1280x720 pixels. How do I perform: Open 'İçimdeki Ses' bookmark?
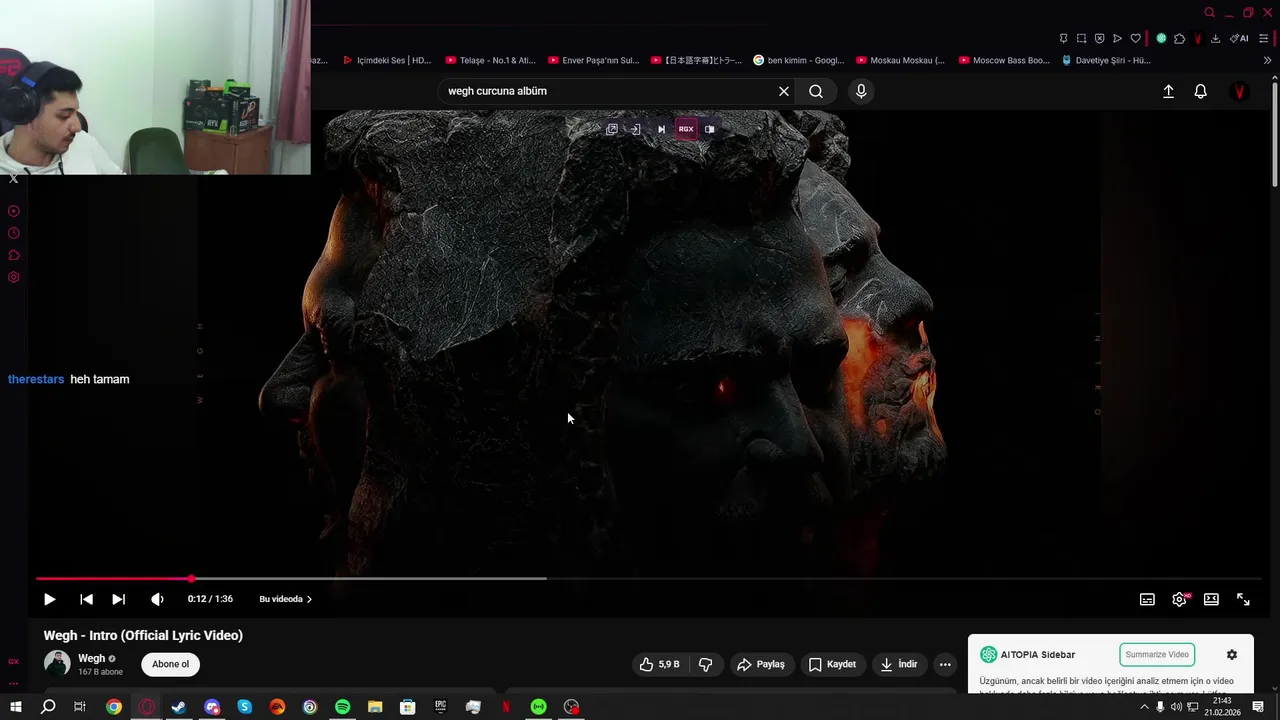click(x=387, y=60)
